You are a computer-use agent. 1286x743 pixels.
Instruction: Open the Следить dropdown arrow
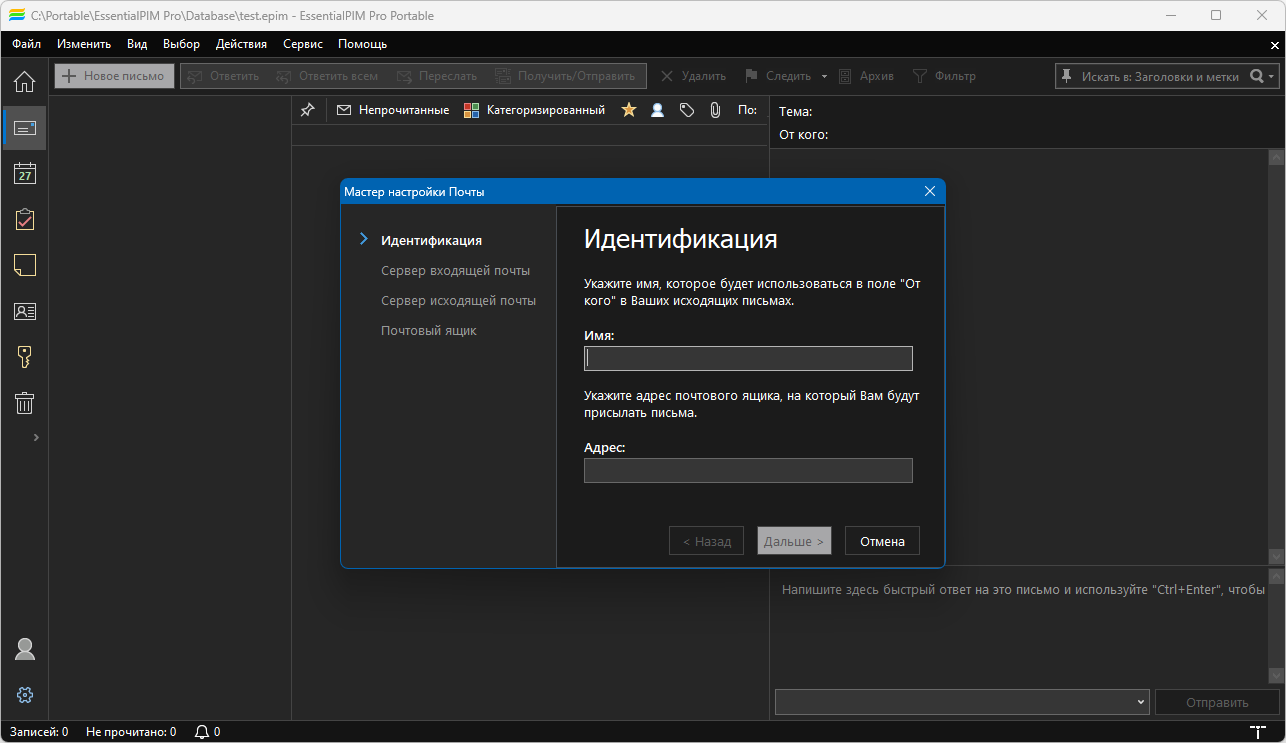[825, 76]
